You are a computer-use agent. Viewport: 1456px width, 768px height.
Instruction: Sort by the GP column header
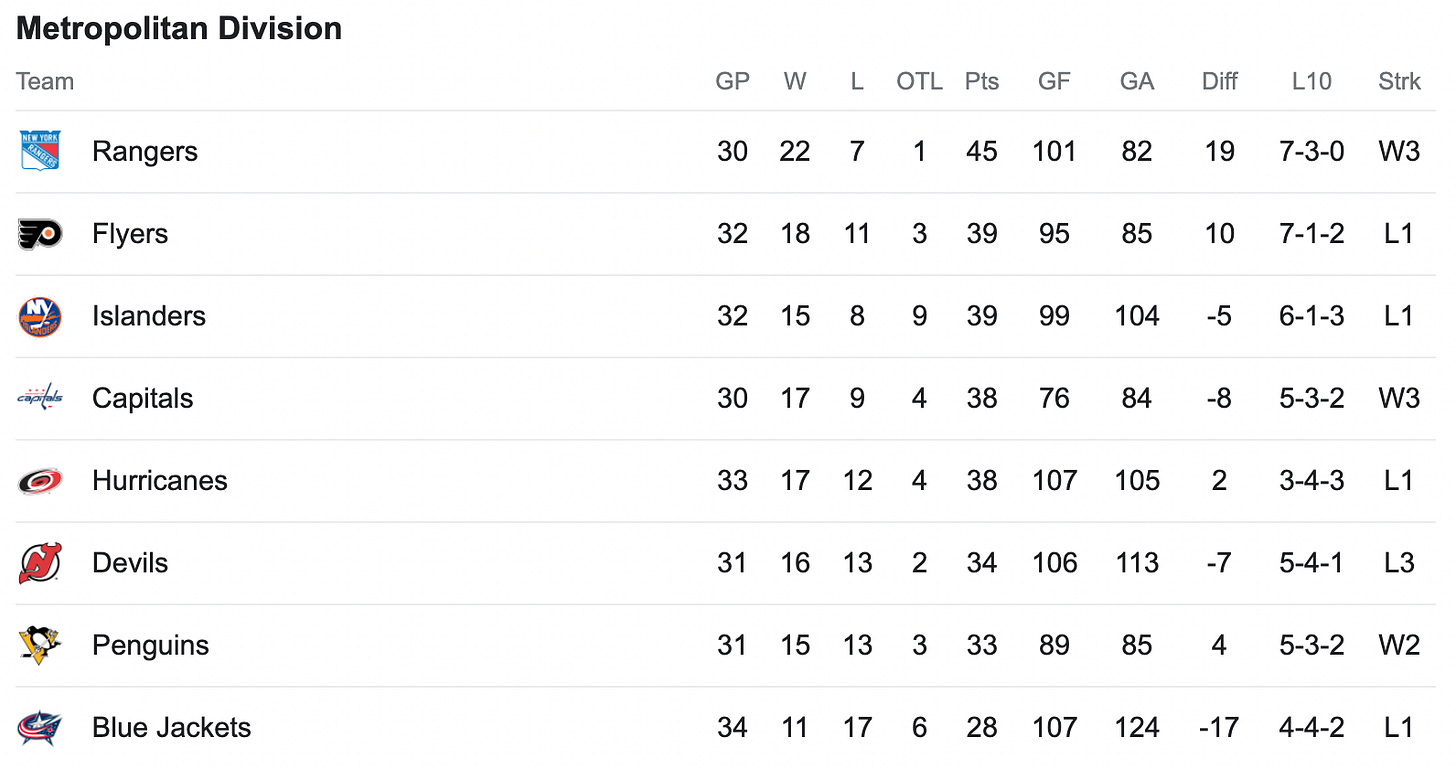(733, 82)
